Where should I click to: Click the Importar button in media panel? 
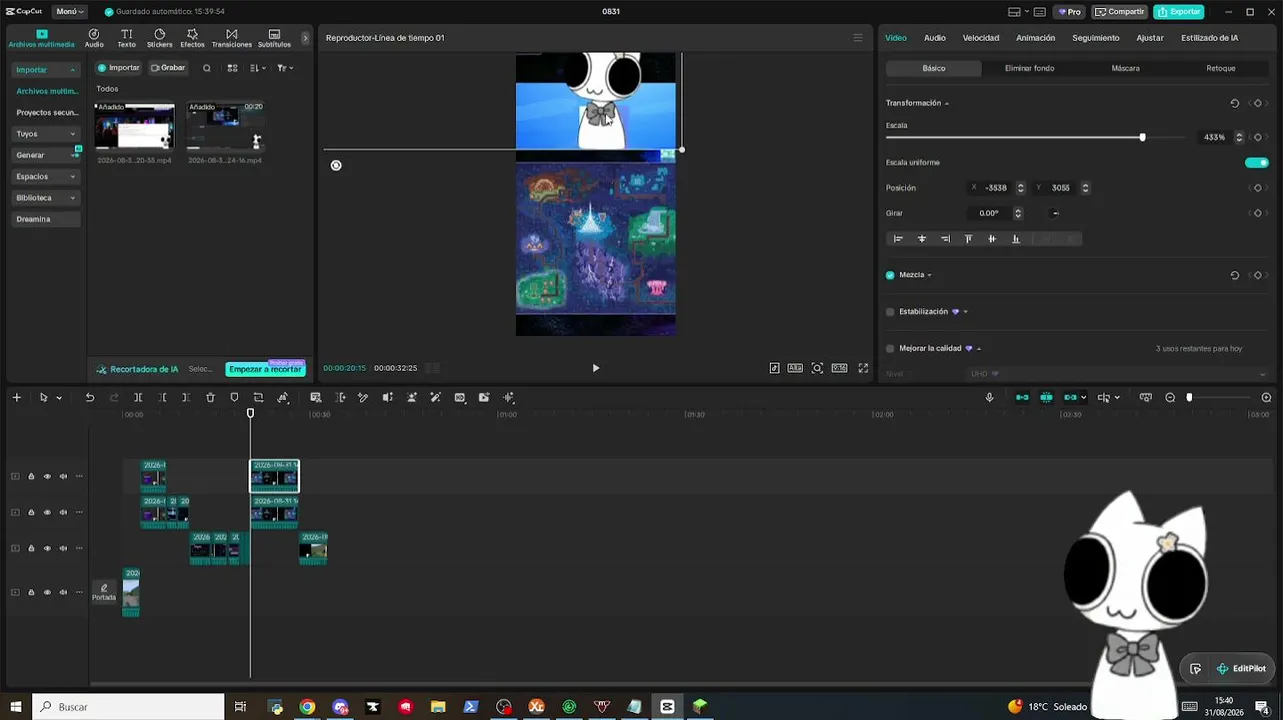[119, 68]
